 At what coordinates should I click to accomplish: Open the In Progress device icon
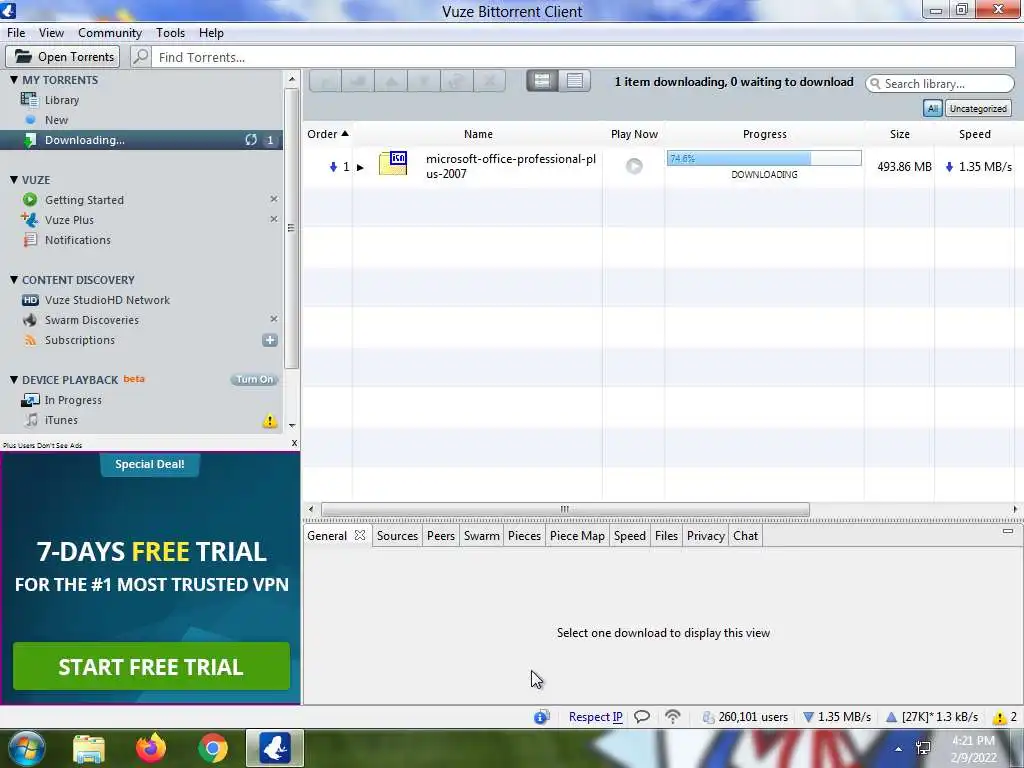pos(30,400)
